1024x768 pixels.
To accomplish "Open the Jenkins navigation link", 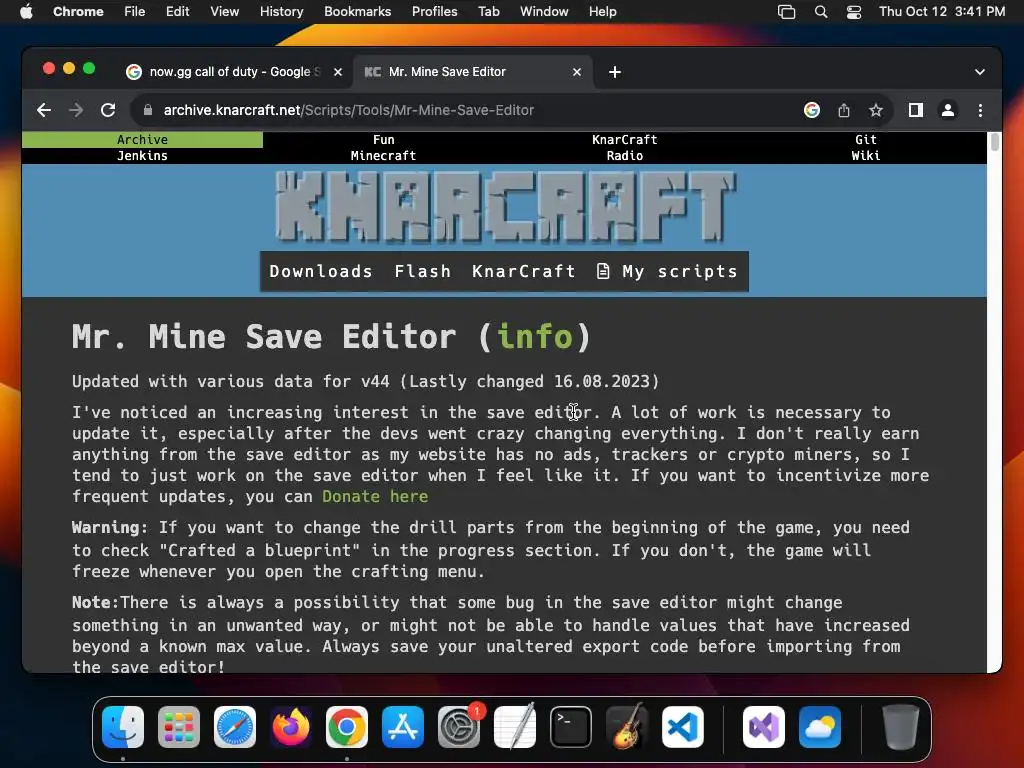I will [142, 155].
